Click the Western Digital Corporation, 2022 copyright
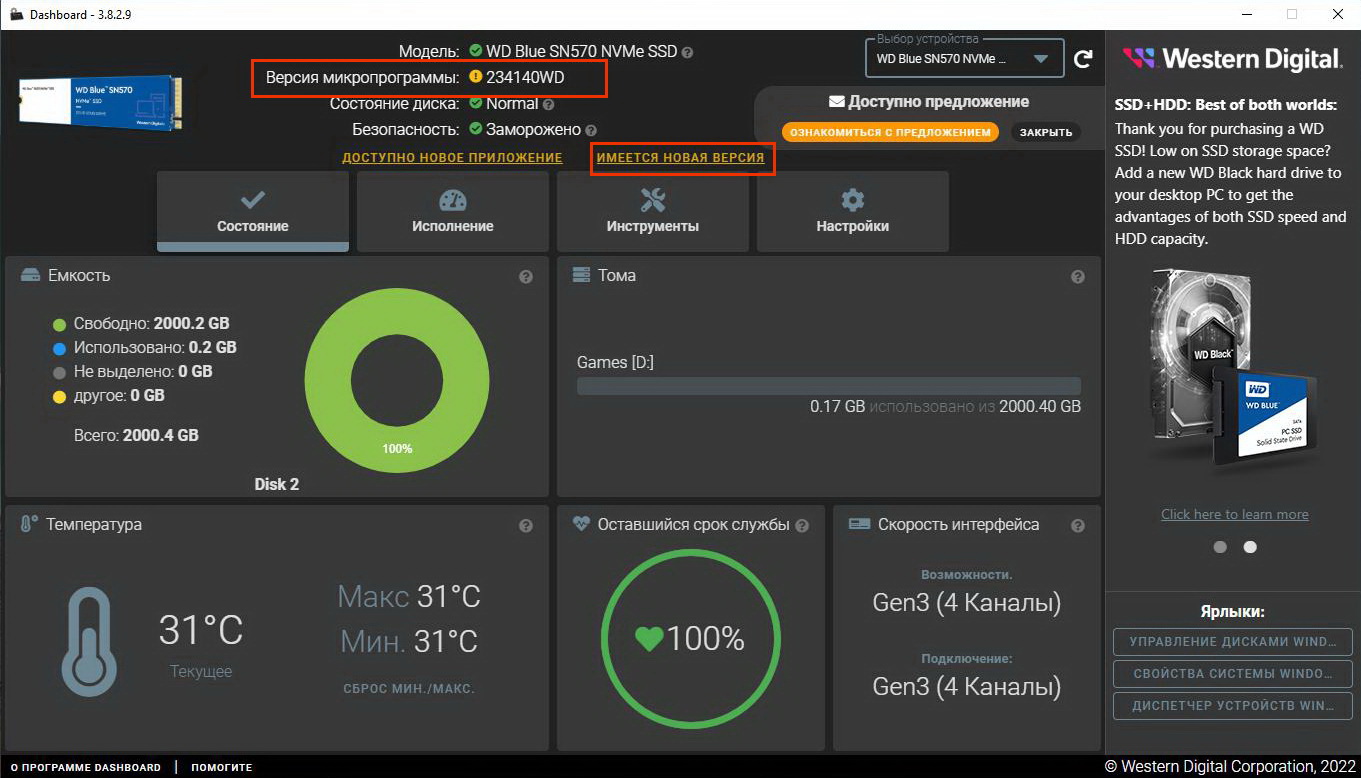This screenshot has height=778, width=1361. pyautogui.click(x=1229, y=766)
